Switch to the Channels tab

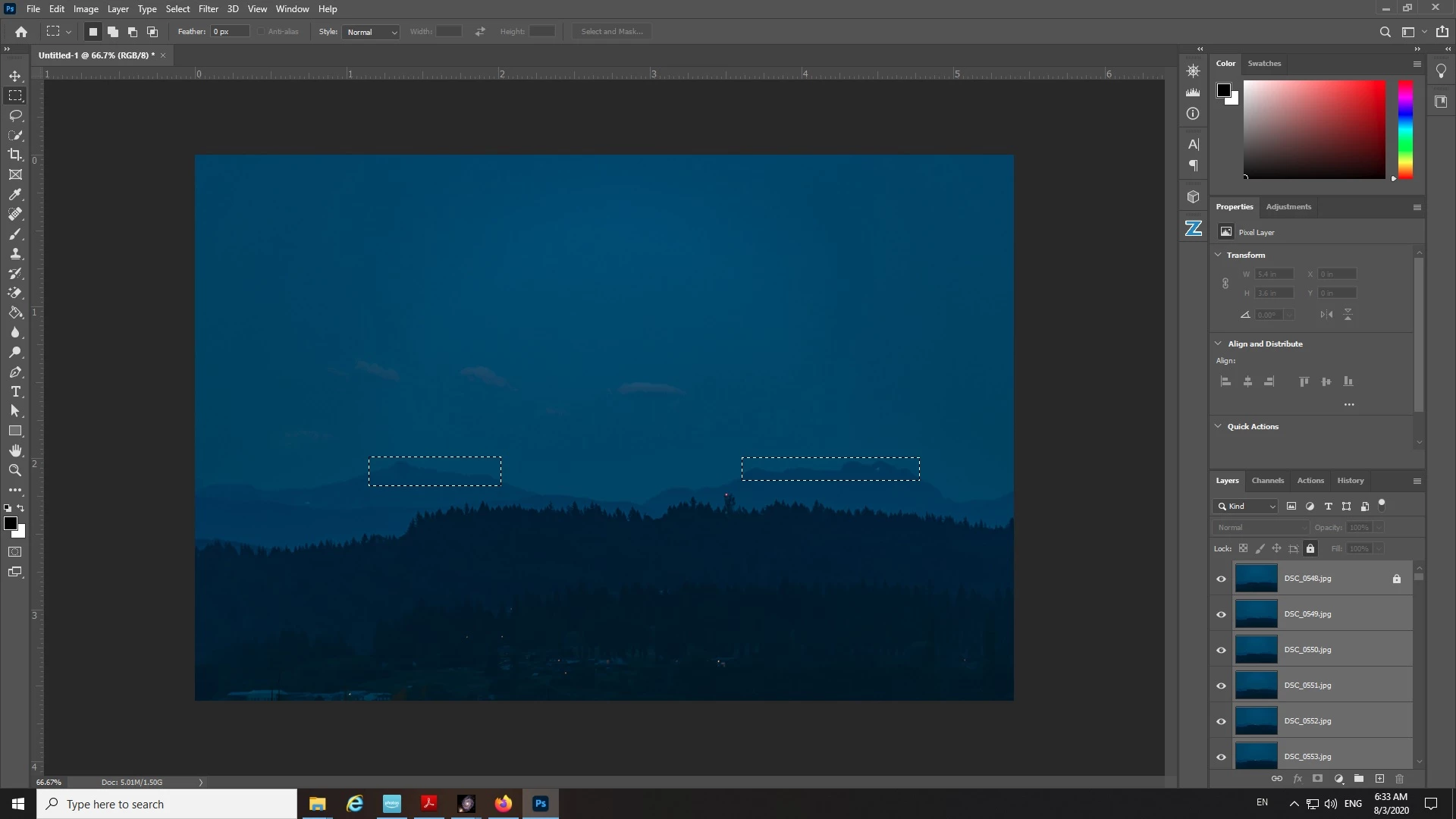tap(1267, 480)
